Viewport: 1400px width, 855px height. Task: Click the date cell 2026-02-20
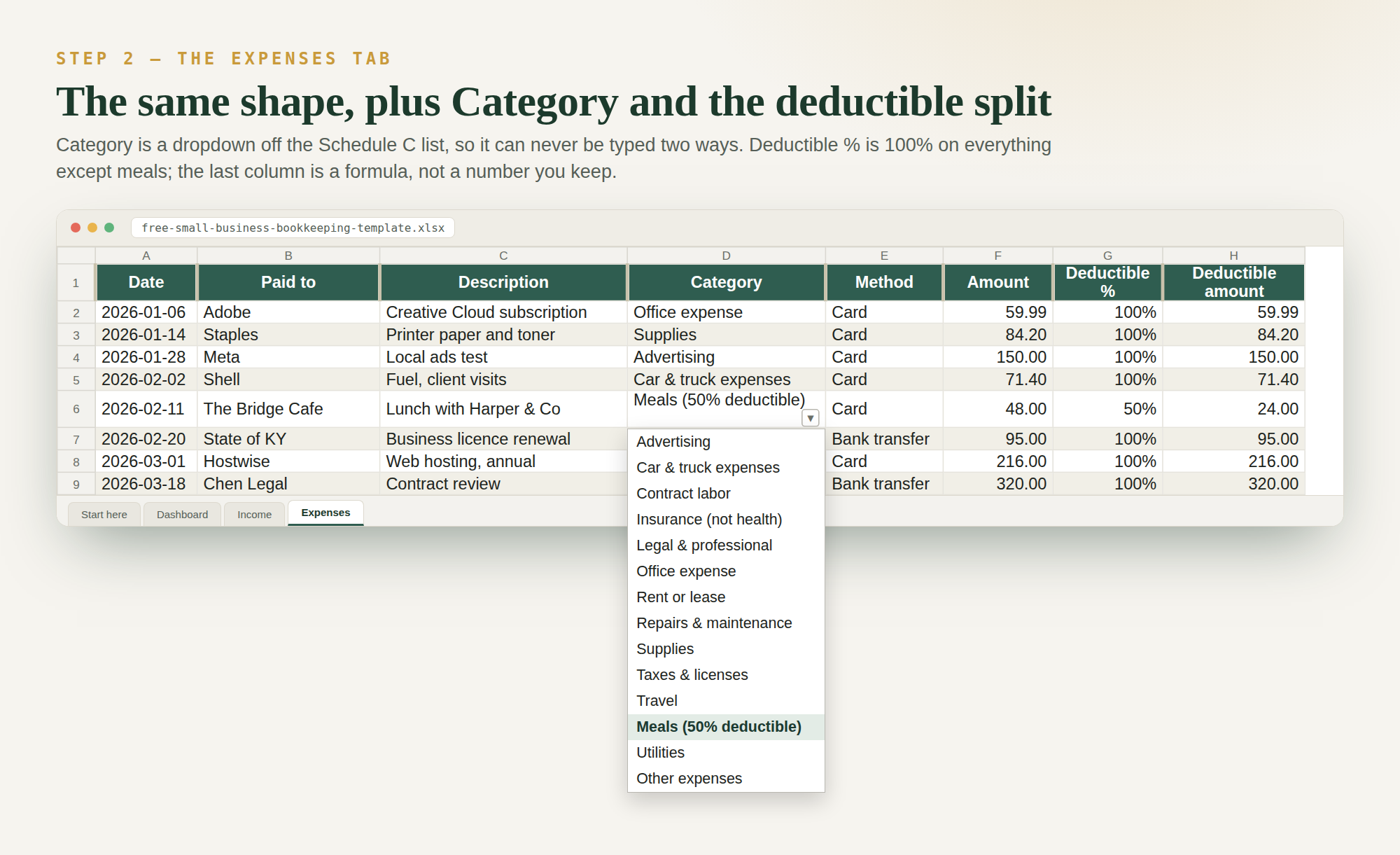click(x=146, y=439)
